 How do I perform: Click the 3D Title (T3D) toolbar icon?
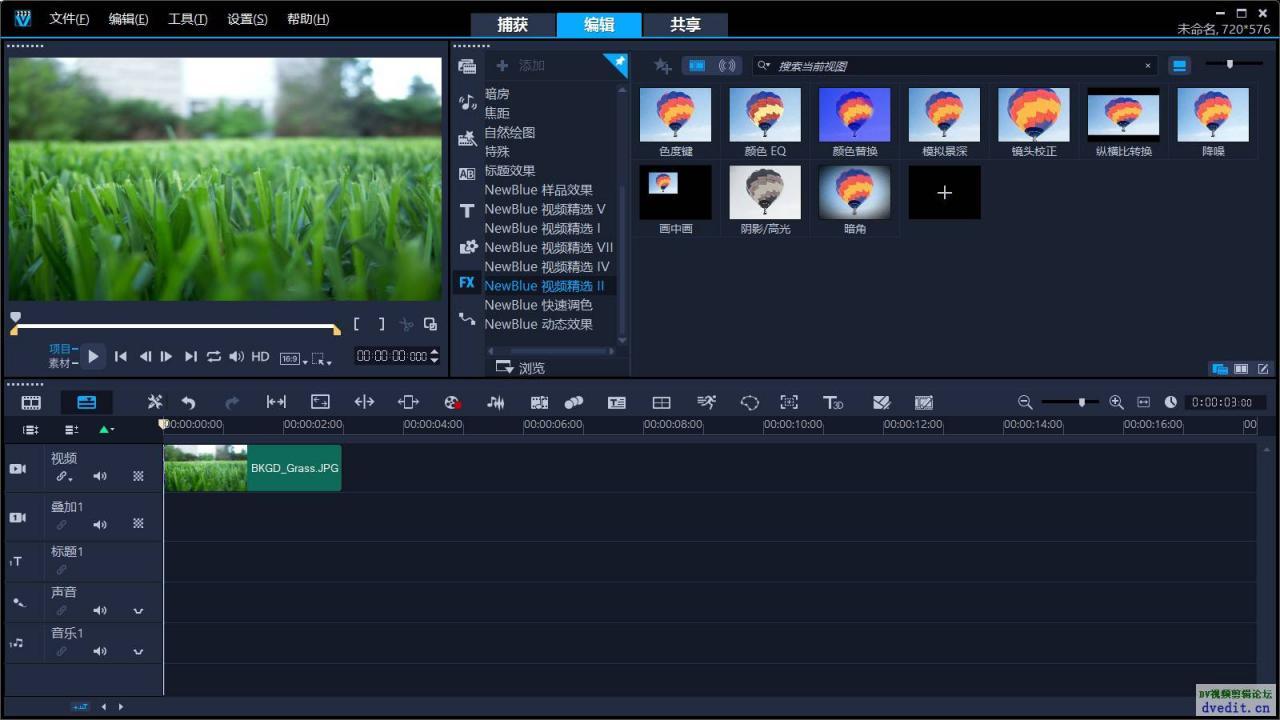[x=833, y=401]
